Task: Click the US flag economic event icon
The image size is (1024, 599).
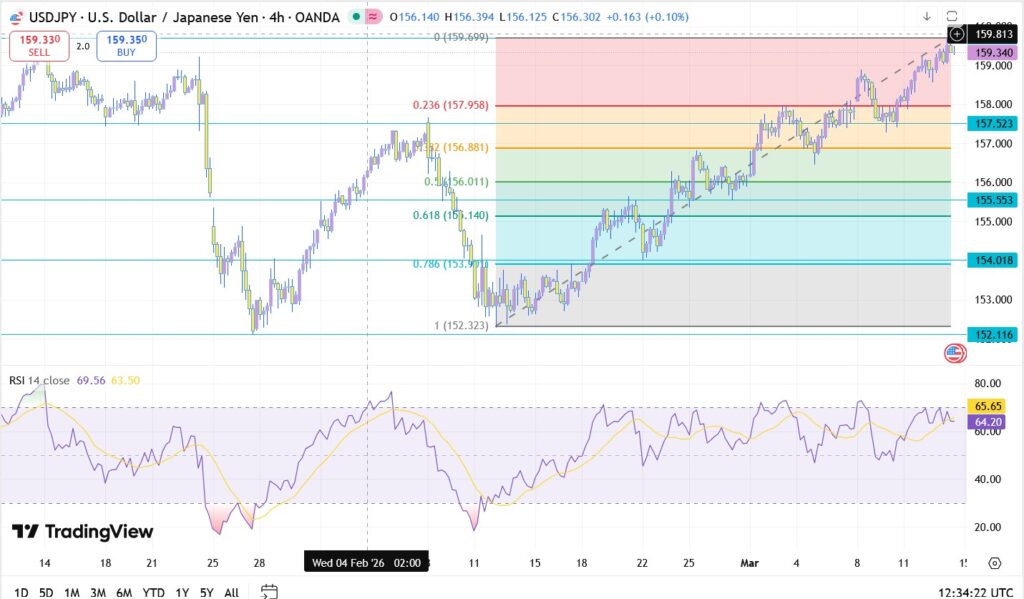Action: coord(954,352)
